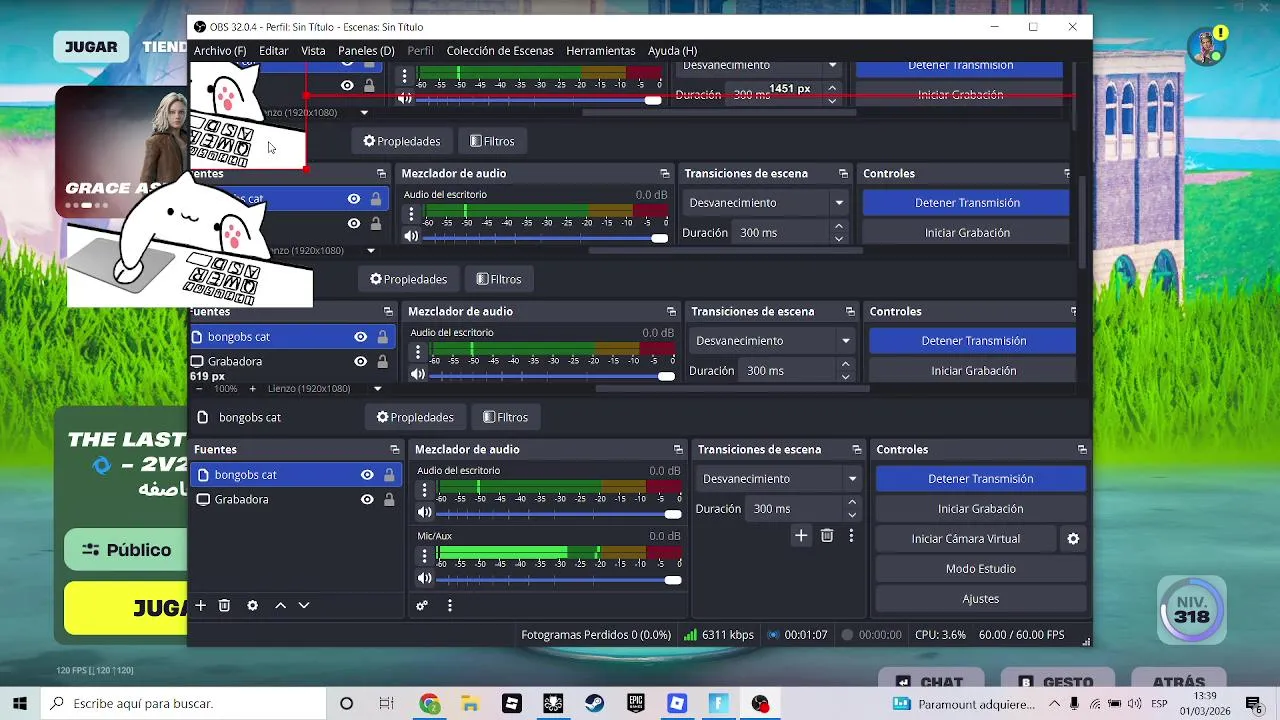Open the mixer footer three-dot menu
Image resolution: width=1280 pixels, height=720 pixels.
tap(450, 605)
